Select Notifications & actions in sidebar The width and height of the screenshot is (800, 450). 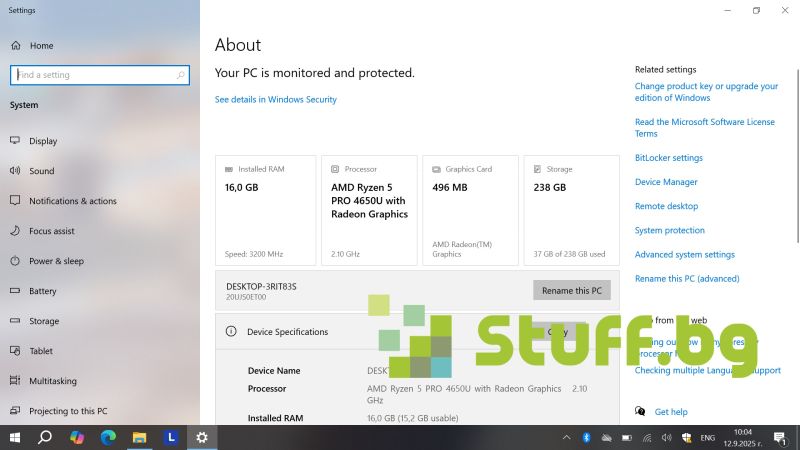72,201
